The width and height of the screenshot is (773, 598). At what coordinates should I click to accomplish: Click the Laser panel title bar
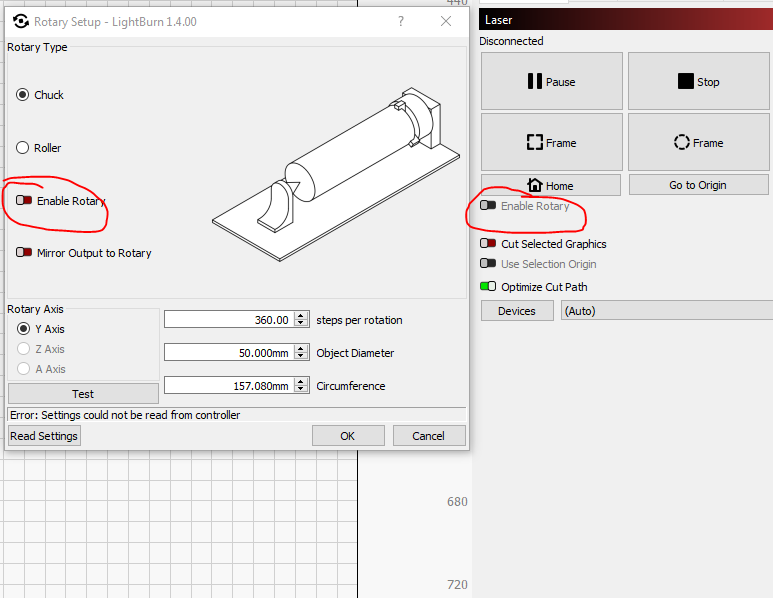(x=626, y=20)
